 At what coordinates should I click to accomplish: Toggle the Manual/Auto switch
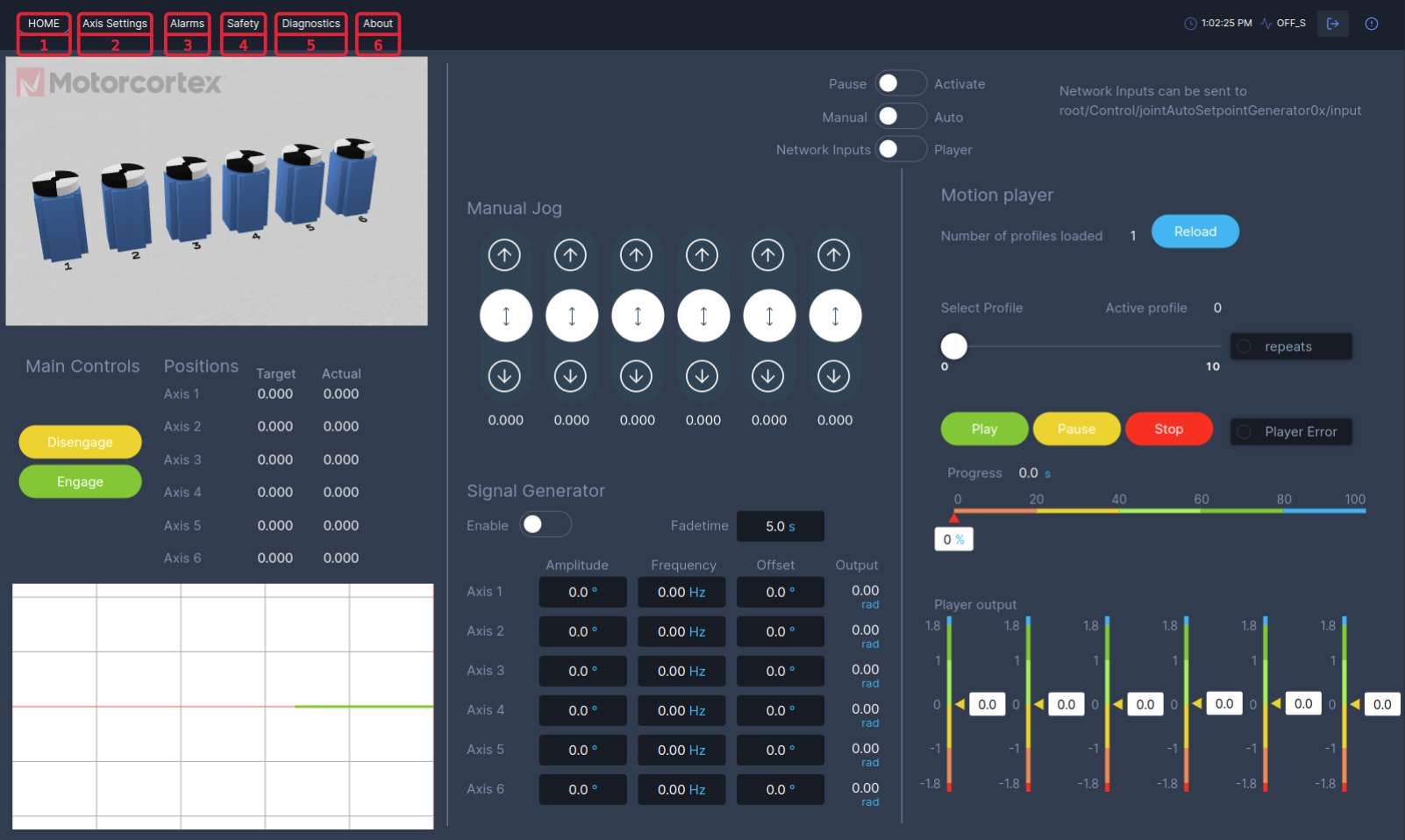tap(901, 116)
